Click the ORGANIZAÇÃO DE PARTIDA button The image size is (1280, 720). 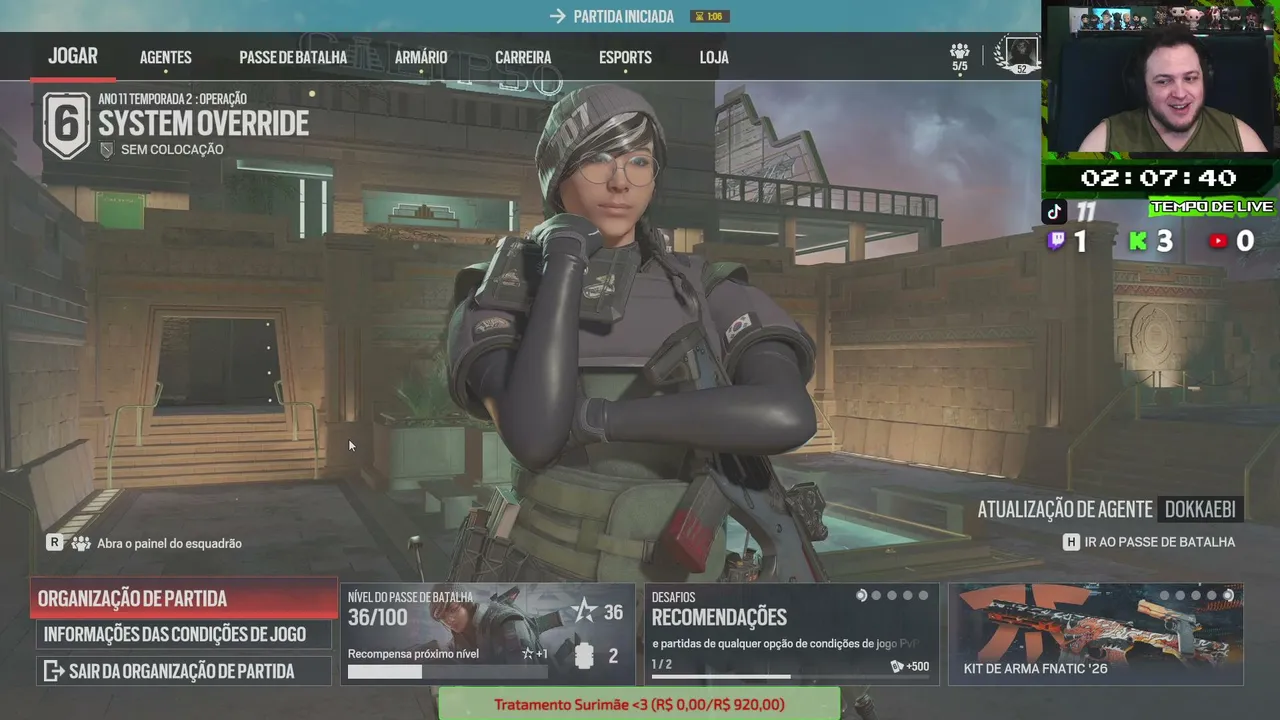[x=184, y=598]
